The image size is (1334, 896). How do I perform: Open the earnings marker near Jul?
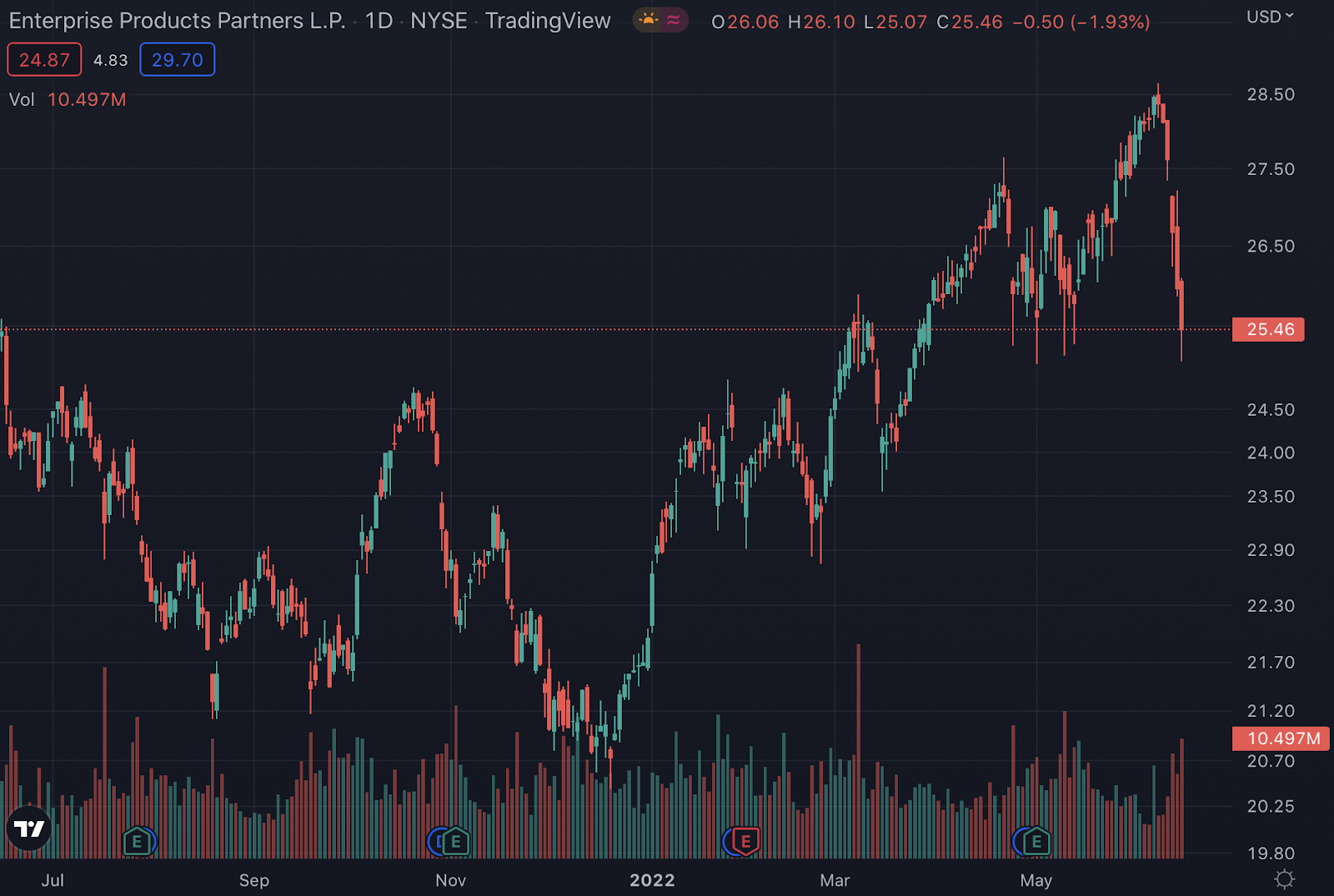pyautogui.click(x=138, y=842)
